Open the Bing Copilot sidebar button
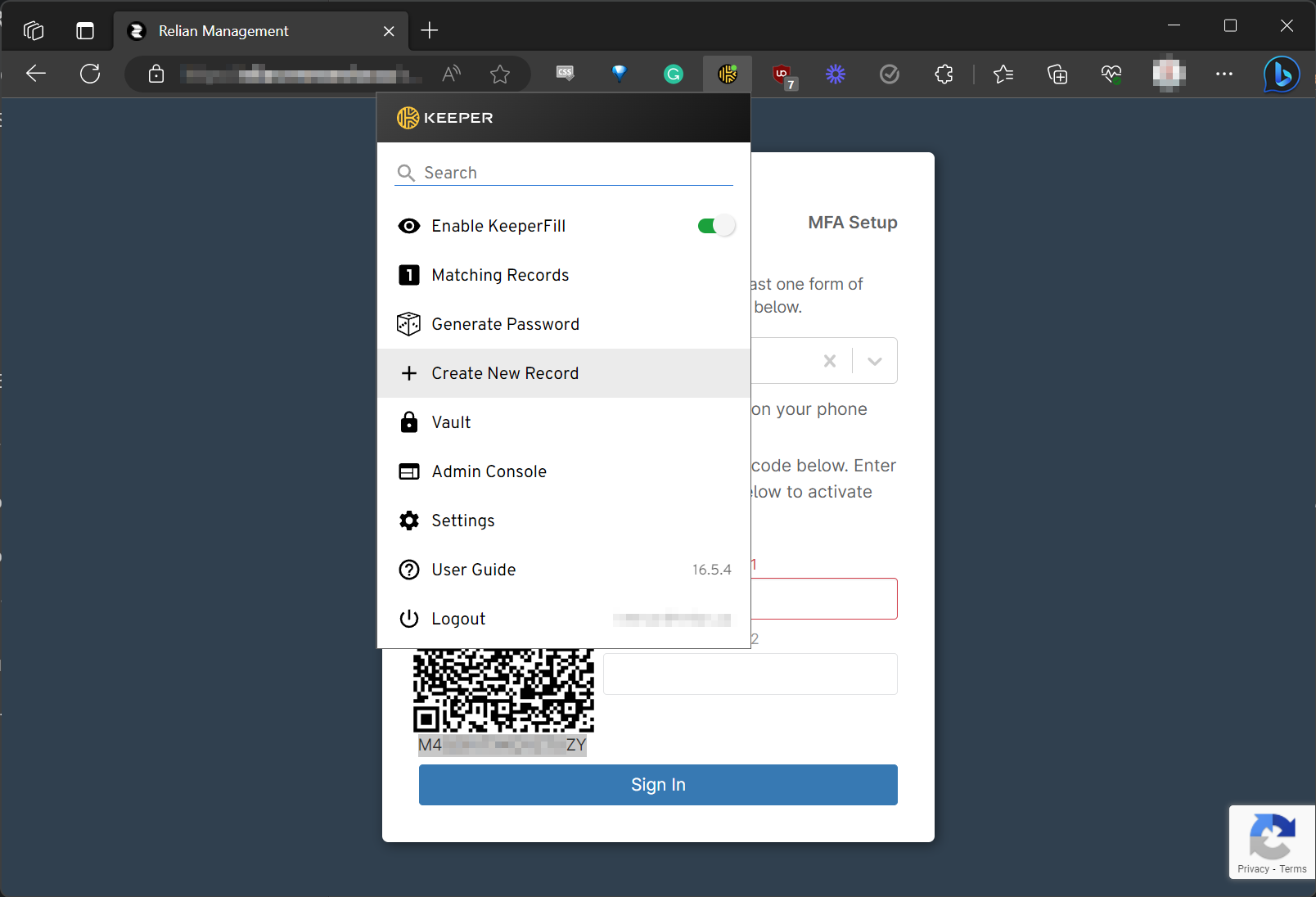This screenshot has width=1316, height=897. coord(1281,74)
